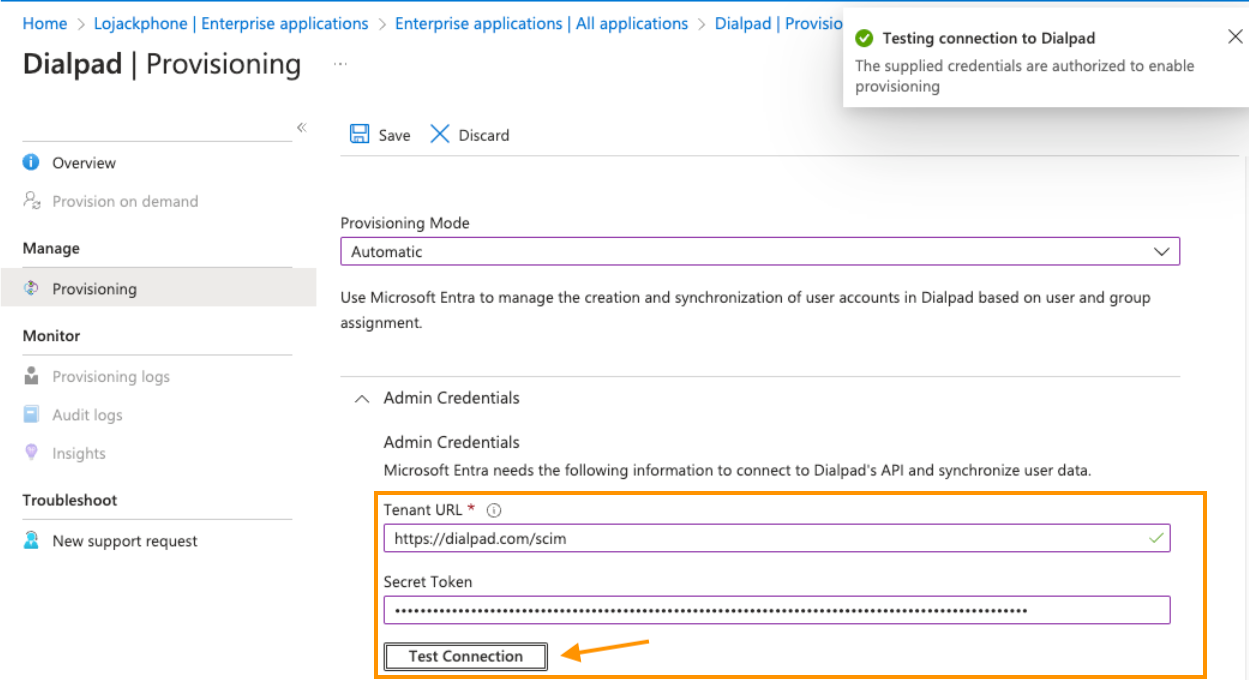Click the 'Testing connection to Dialpad' title

pyautogui.click(x=989, y=38)
